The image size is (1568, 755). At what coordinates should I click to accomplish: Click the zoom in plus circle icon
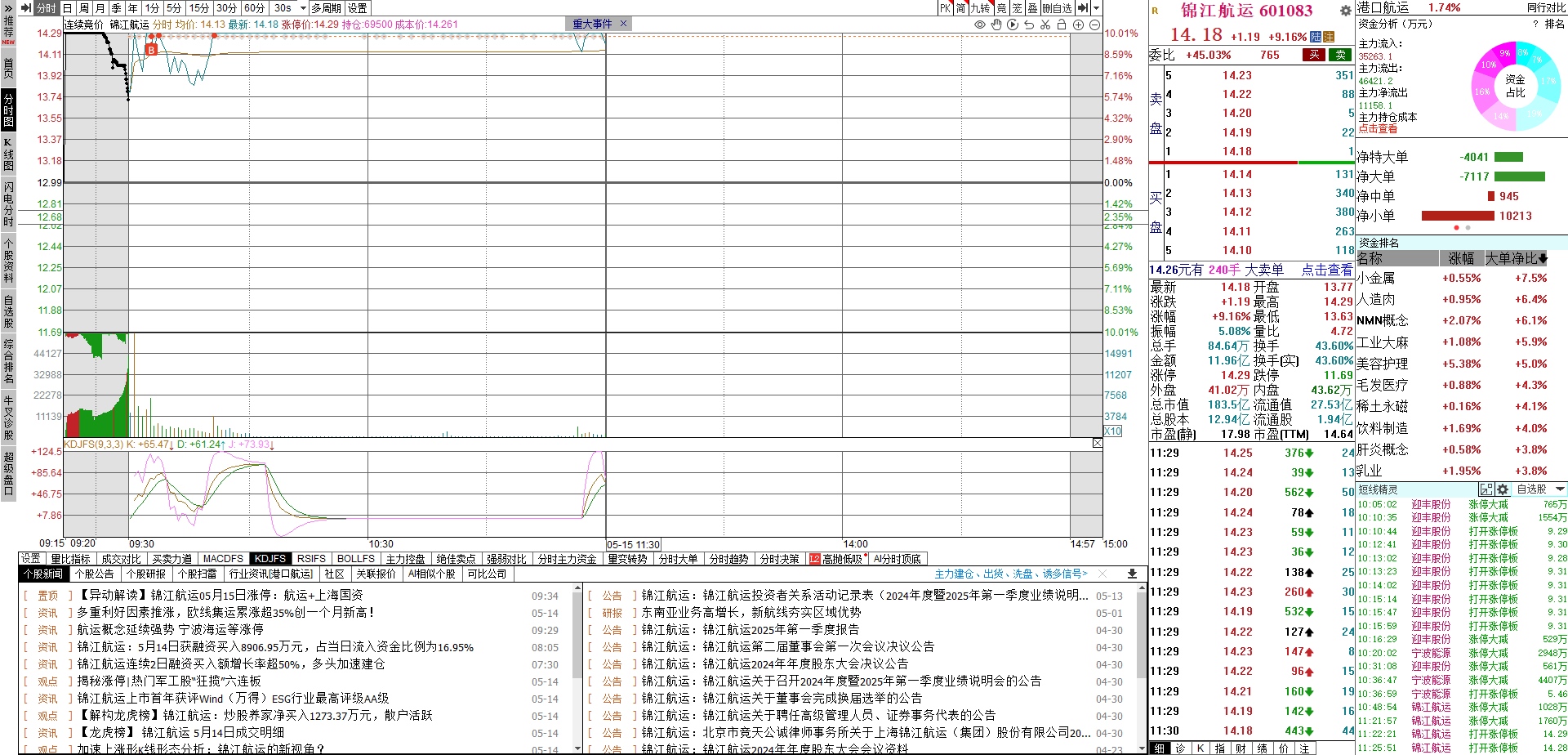pyautogui.click(x=1078, y=25)
